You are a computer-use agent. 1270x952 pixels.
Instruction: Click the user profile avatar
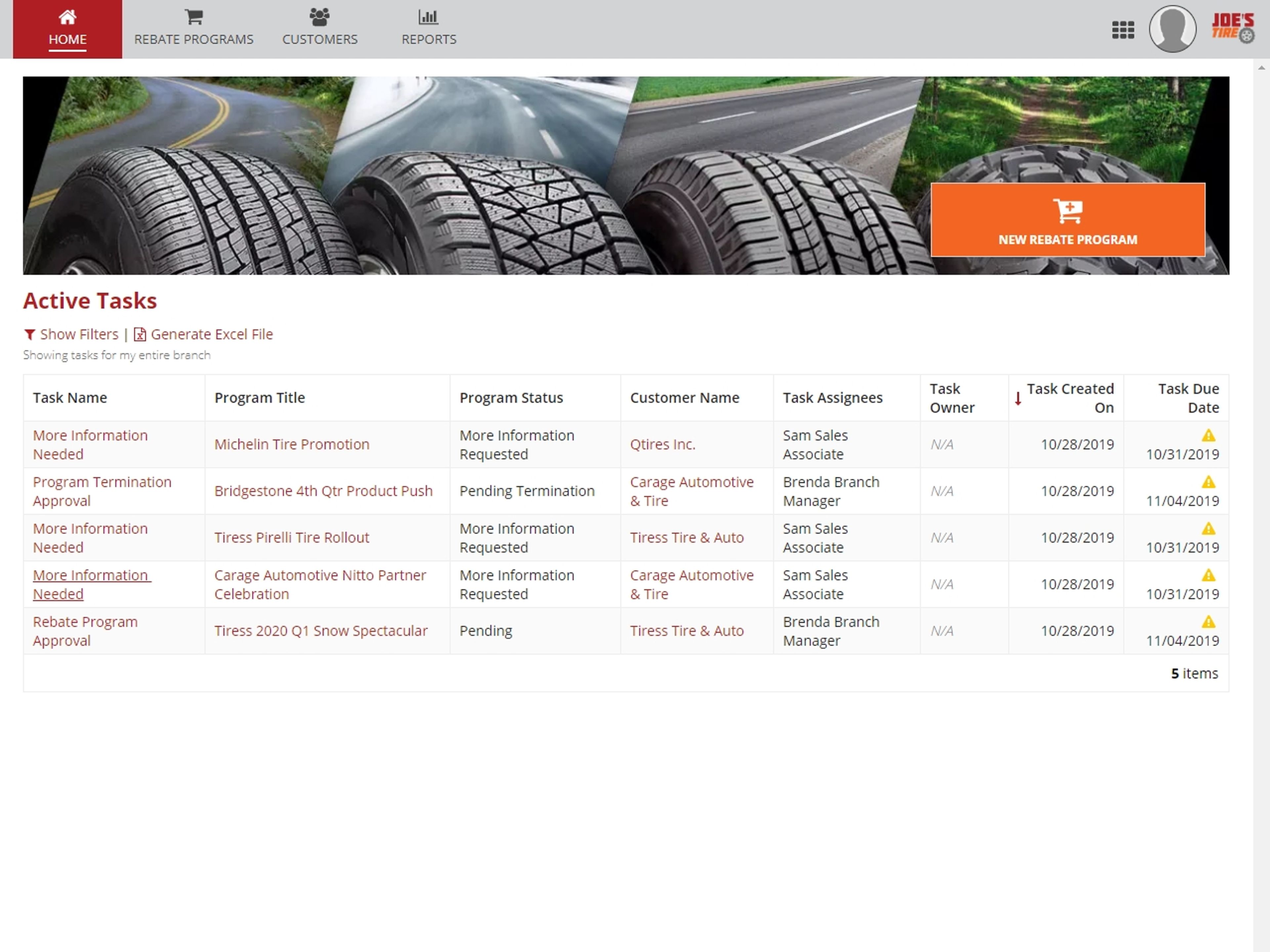click(x=1172, y=29)
